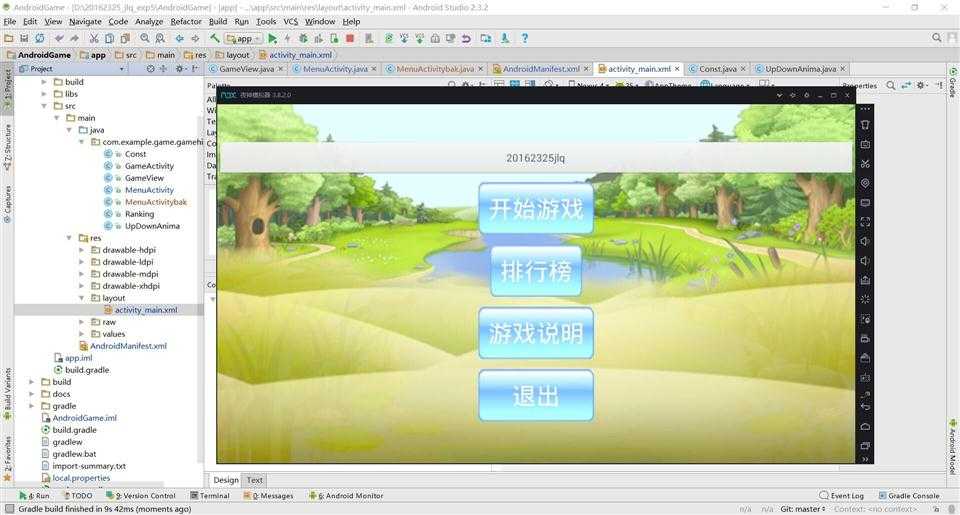Click the Save All toolbar icon

(24, 38)
